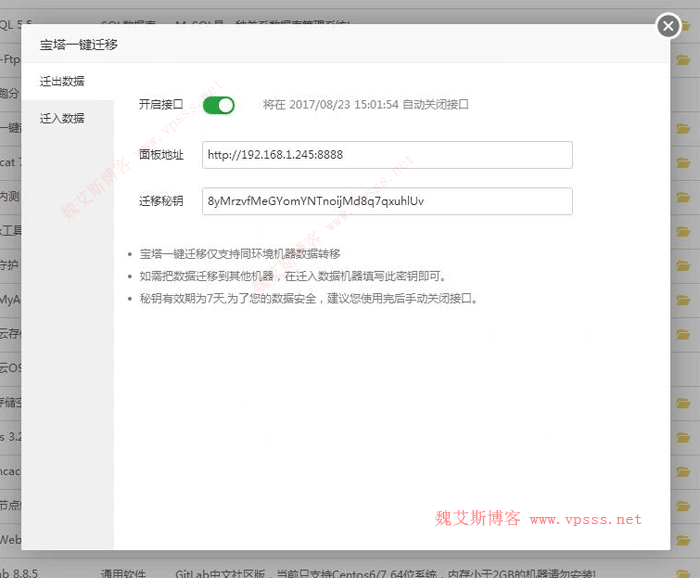This screenshot has height=578, width=700.
Task: Focus the 面板地址 URL input field
Action: pos(387,155)
